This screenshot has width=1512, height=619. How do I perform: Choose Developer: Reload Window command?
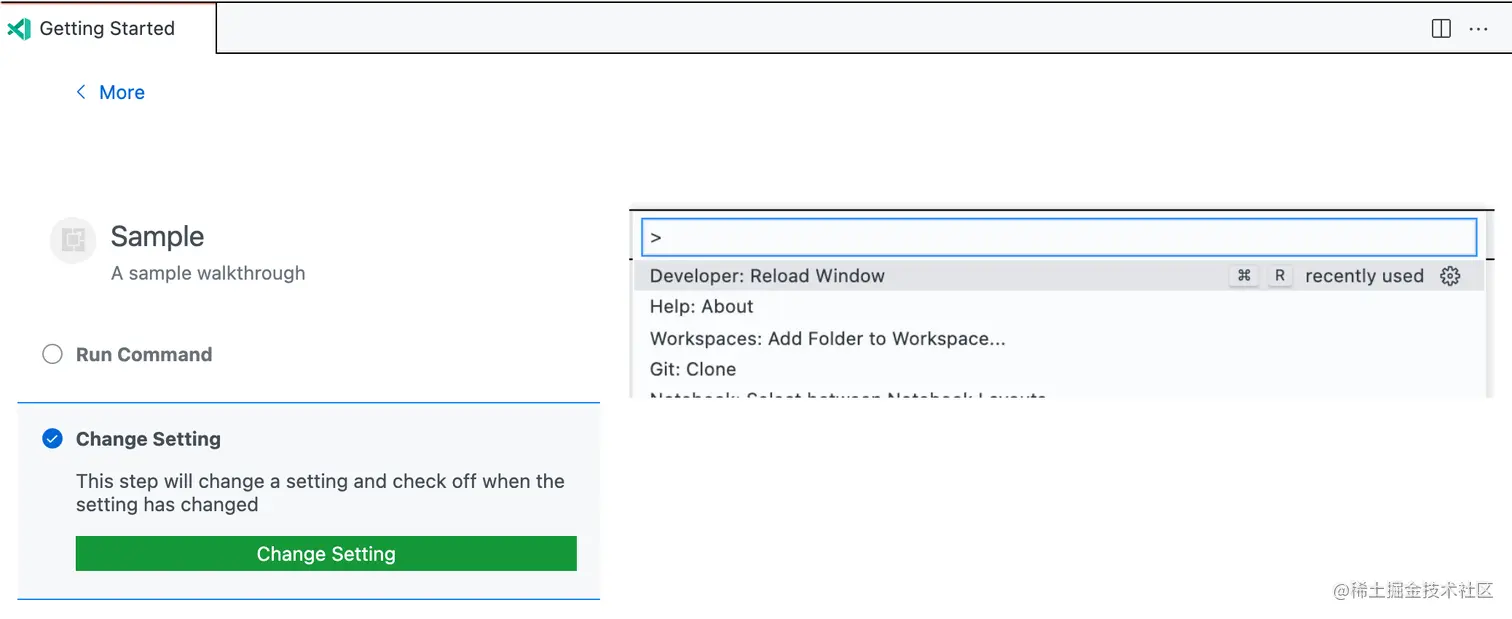(1059, 276)
